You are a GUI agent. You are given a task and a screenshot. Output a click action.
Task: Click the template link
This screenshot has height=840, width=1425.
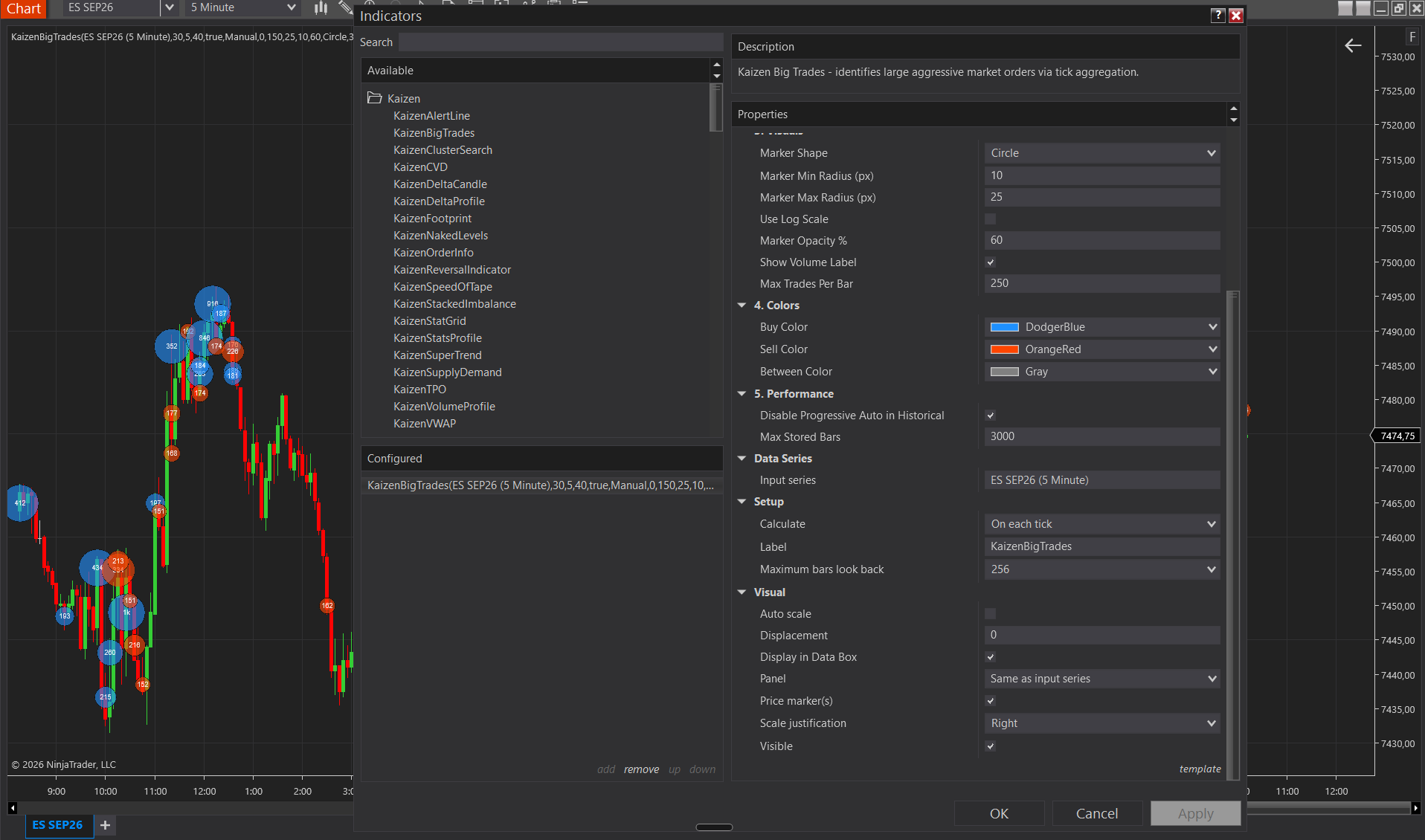point(1200,769)
